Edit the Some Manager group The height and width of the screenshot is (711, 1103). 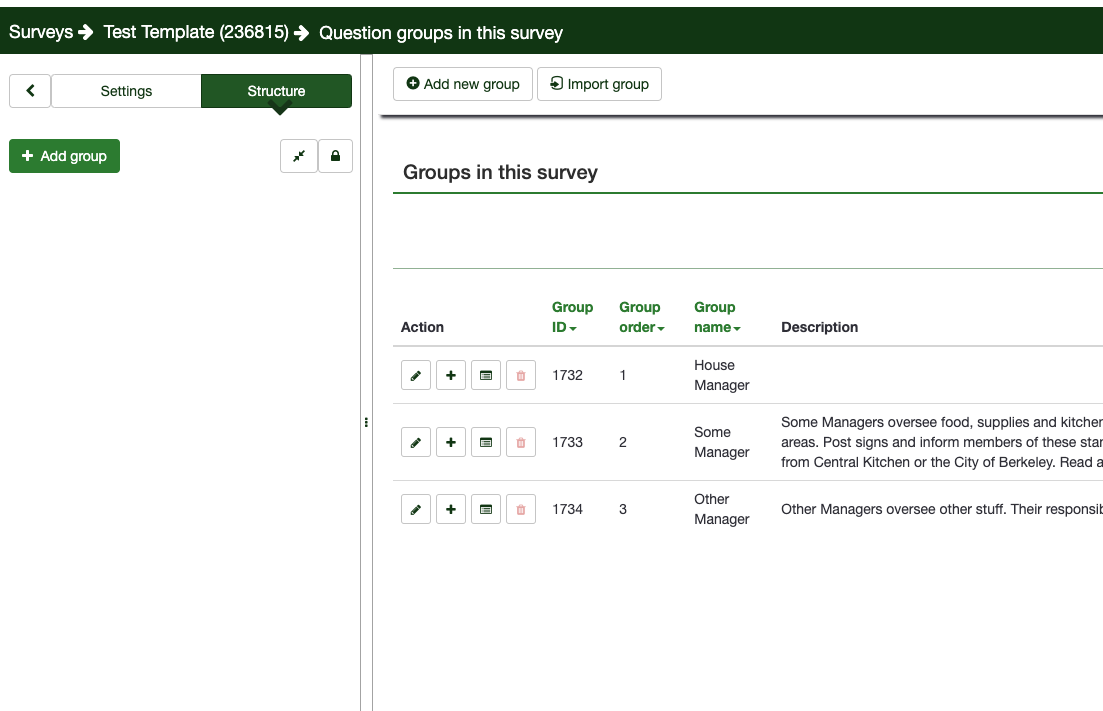coord(416,443)
